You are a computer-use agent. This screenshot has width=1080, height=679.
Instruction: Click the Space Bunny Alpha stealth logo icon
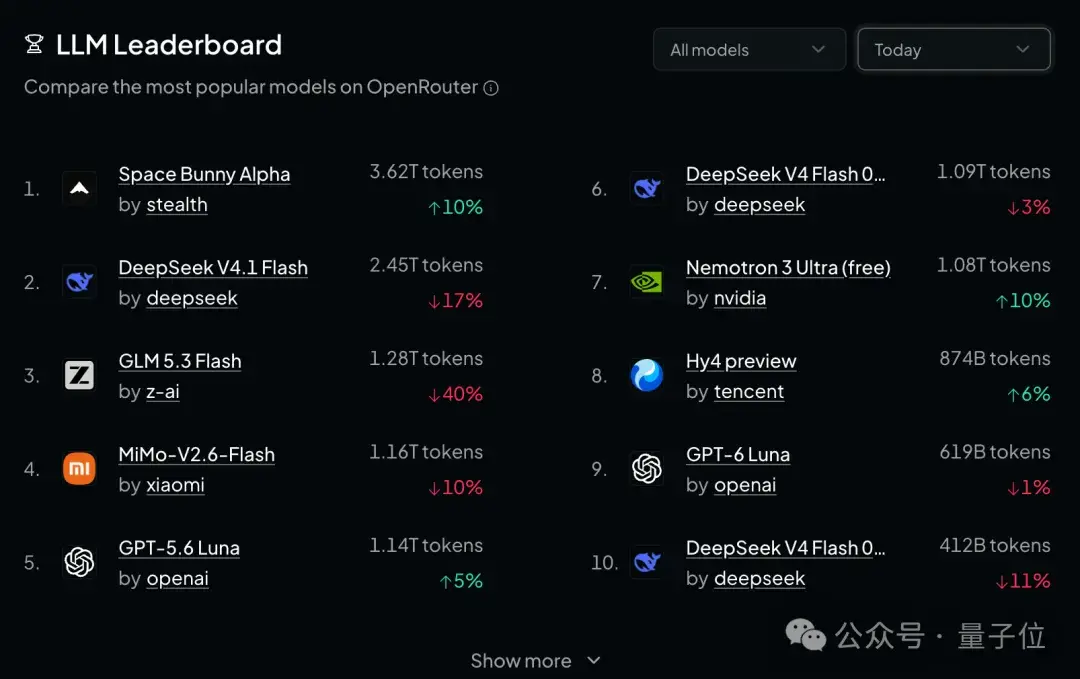[x=79, y=188]
